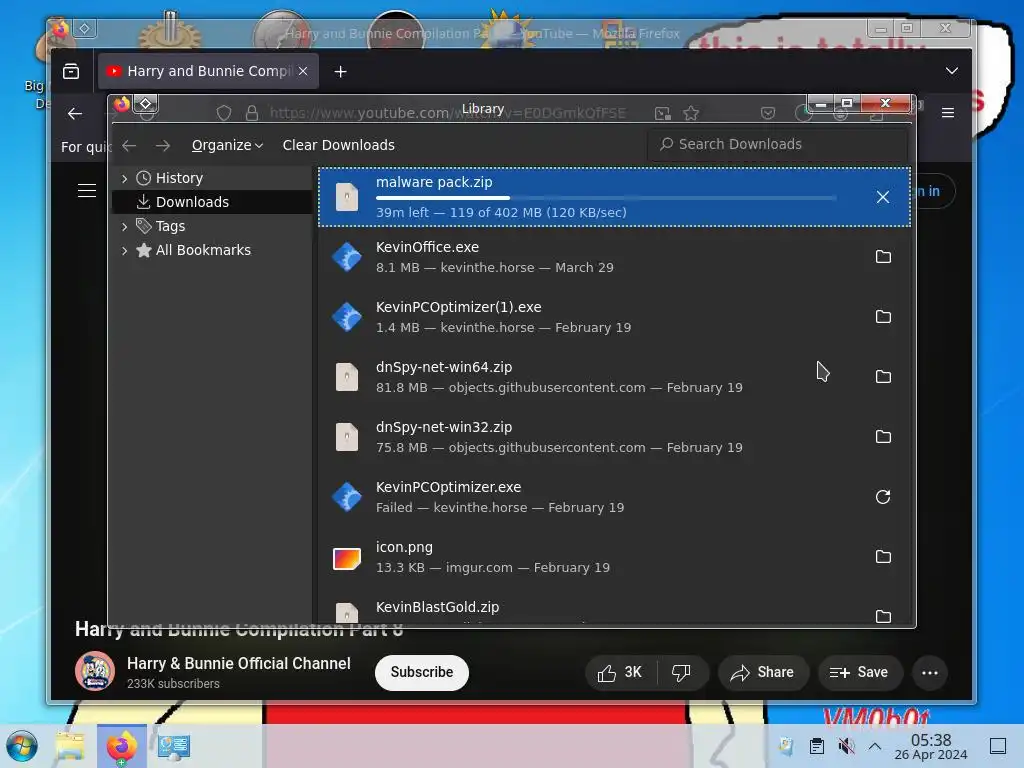Like the YouTube video
Viewport: 1024px width, 768px height.
(x=620, y=673)
